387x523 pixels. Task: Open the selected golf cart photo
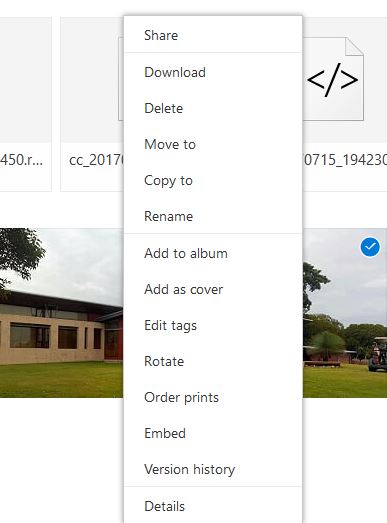tap(345, 313)
